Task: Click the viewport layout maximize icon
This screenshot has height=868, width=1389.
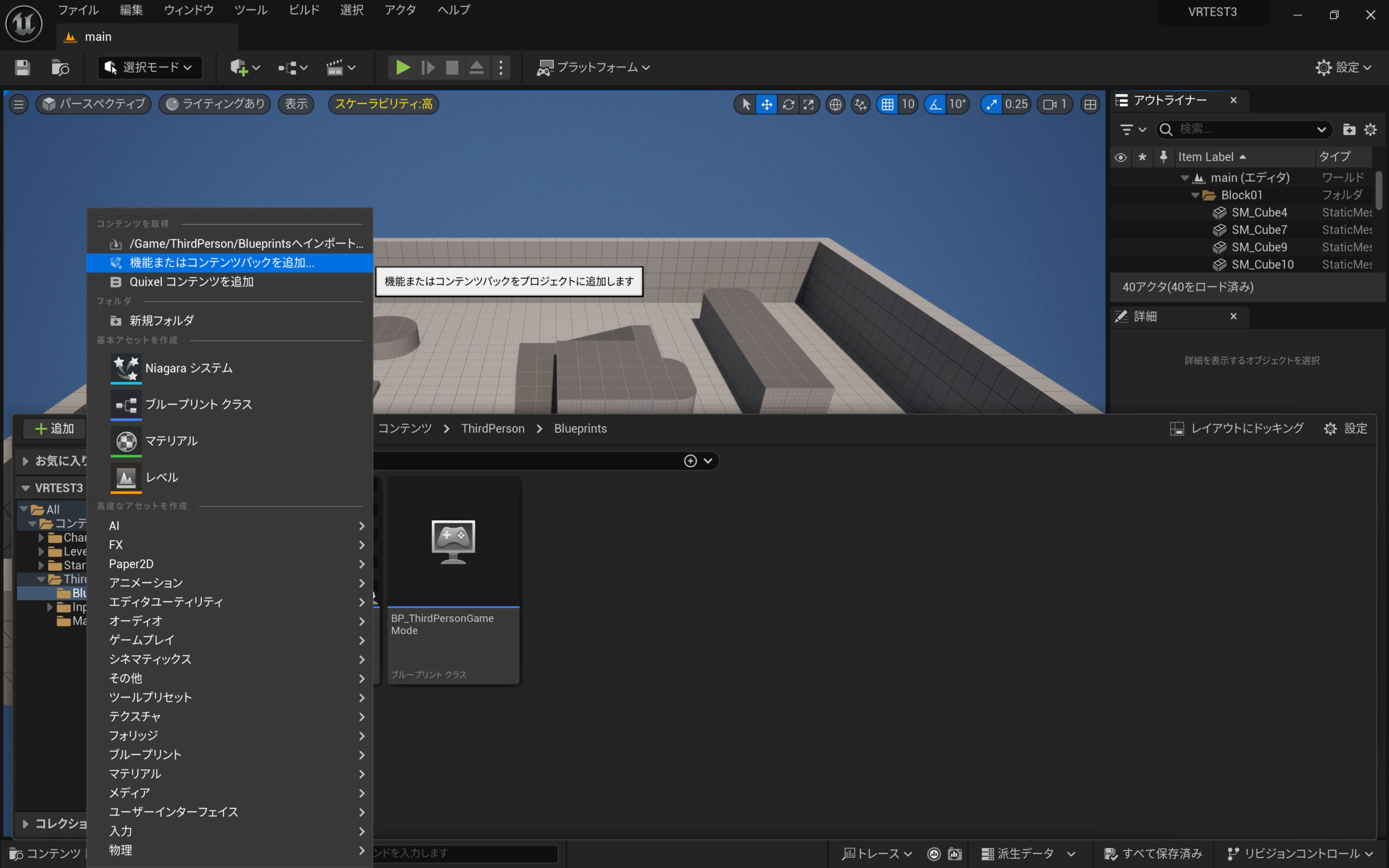Action: pos(1089,104)
